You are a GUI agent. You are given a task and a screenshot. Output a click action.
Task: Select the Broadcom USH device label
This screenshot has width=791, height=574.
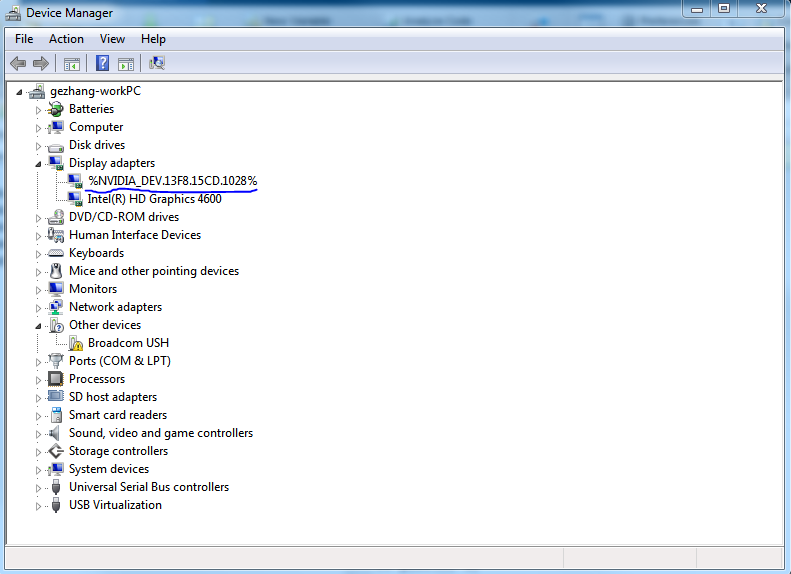(x=128, y=343)
